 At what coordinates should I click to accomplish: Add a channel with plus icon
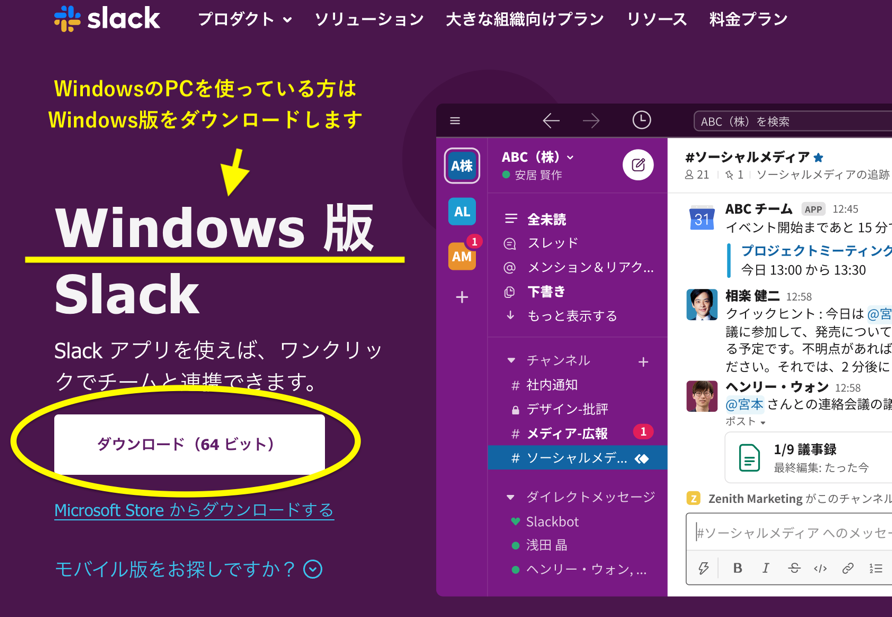point(643,362)
